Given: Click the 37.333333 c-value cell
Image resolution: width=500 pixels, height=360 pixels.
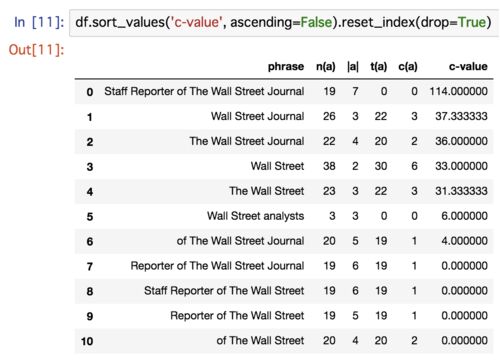Looking at the screenshot, I should [461, 116].
